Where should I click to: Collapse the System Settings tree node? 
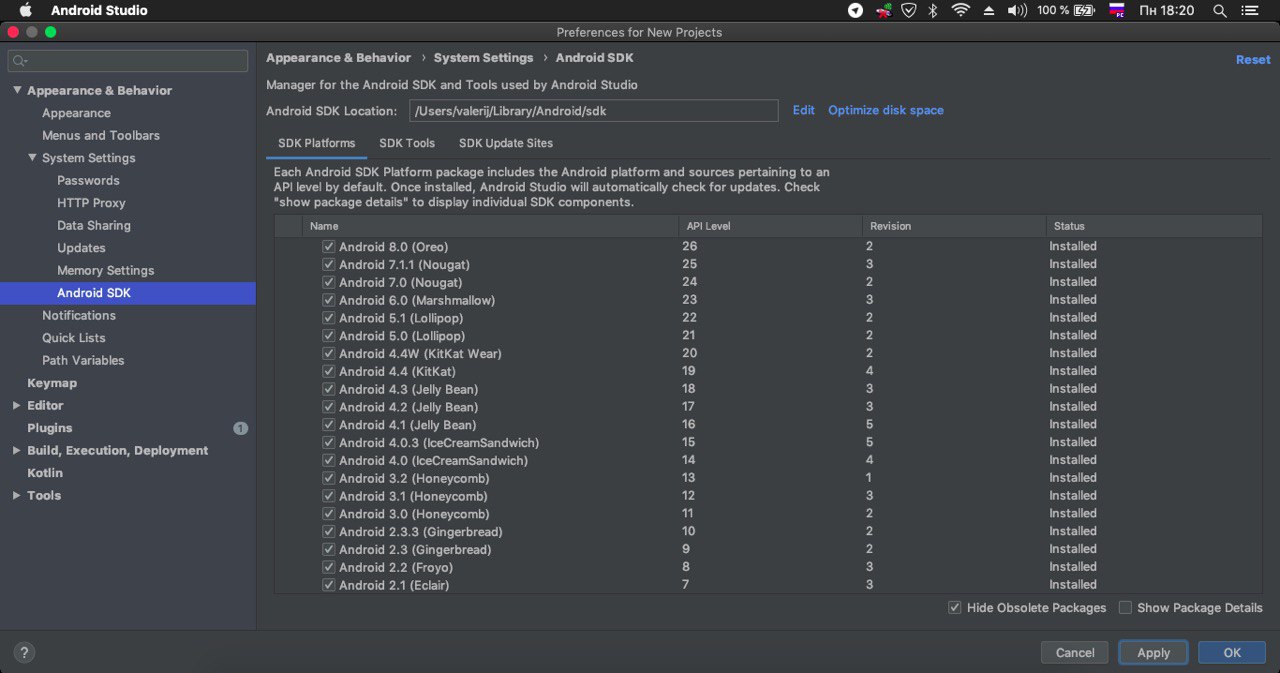(32, 158)
